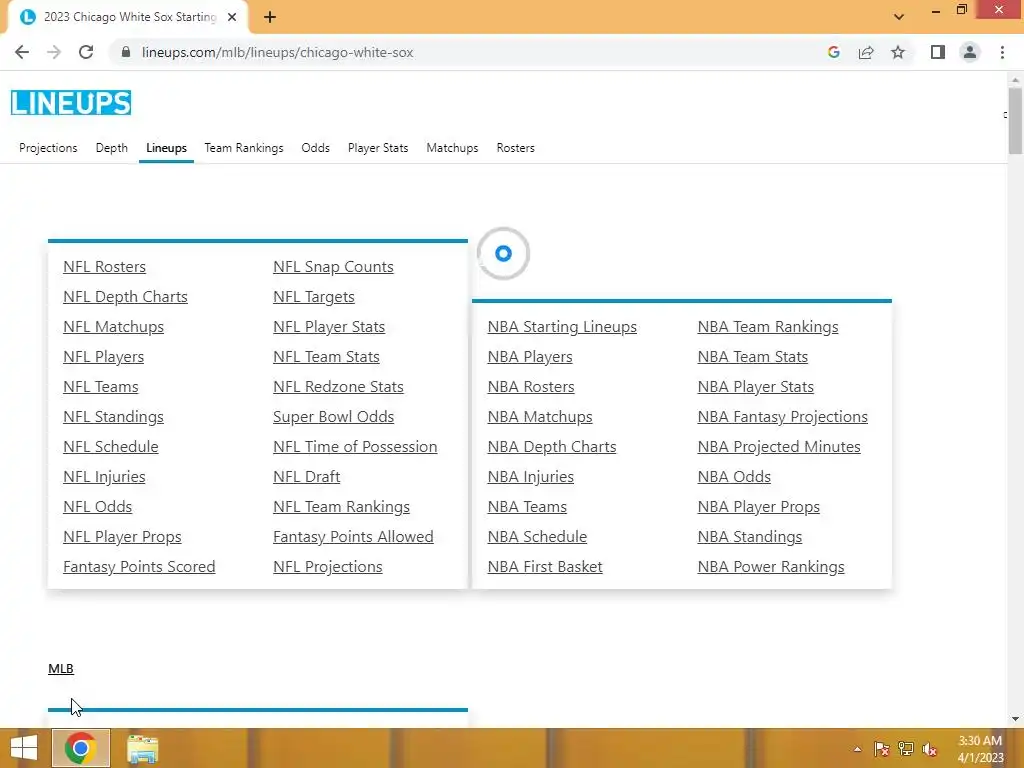
Task: Open NBA Team Rankings link
Action: [768, 327]
